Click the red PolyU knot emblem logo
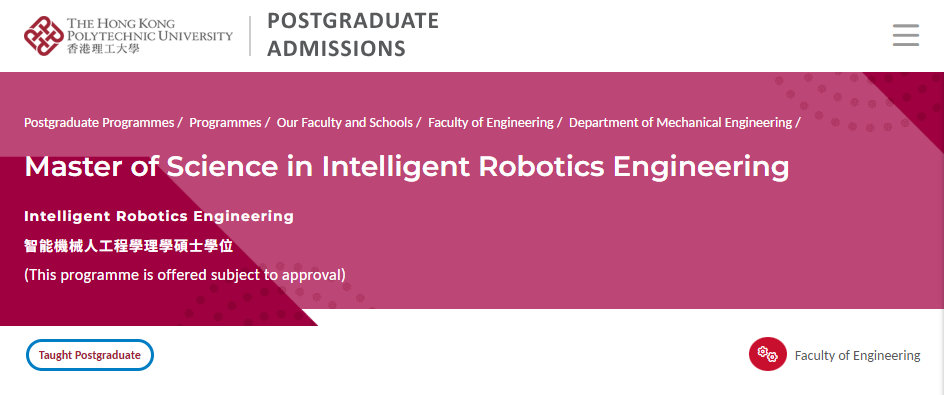944x395 pixels. point(44,36)
